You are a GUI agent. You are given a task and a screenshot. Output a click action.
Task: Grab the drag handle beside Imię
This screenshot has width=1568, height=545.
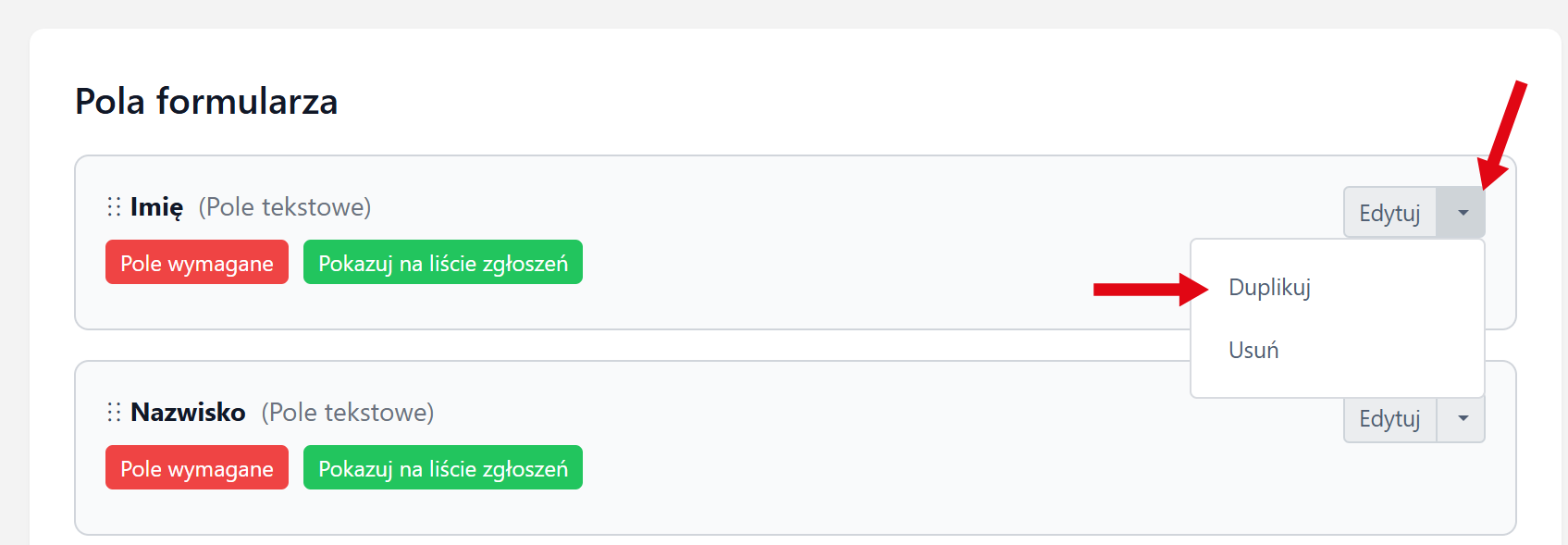click(x=114, y=206)
